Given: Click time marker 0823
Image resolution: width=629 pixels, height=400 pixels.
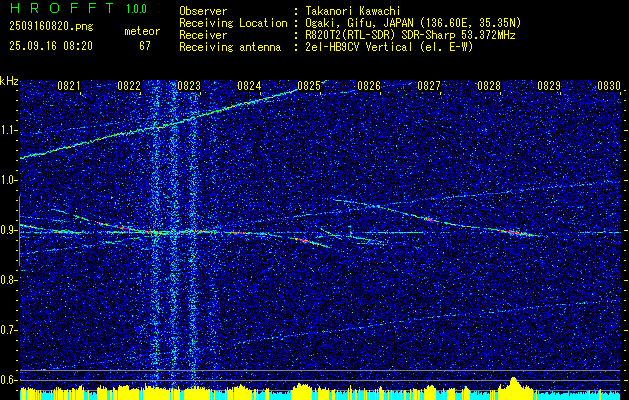Looking at the screenshot, I should click(189, 86).
